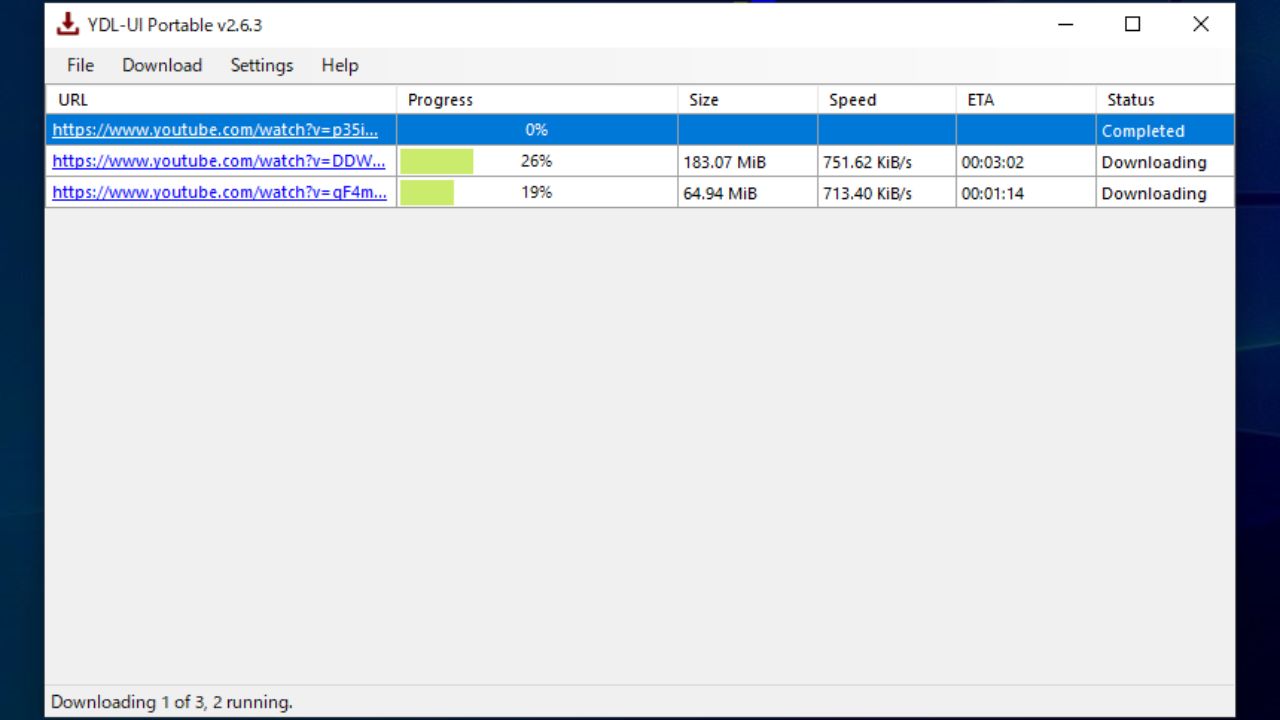This screenshot has height=720, width=1280.
Task: Minimize the YDL-UI window
Action: (x=1065, y=24)
